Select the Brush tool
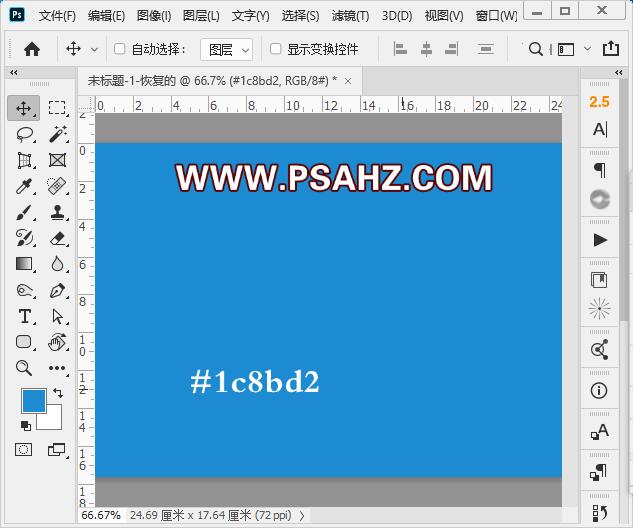 pyautogui.click(x=24, y=213)
